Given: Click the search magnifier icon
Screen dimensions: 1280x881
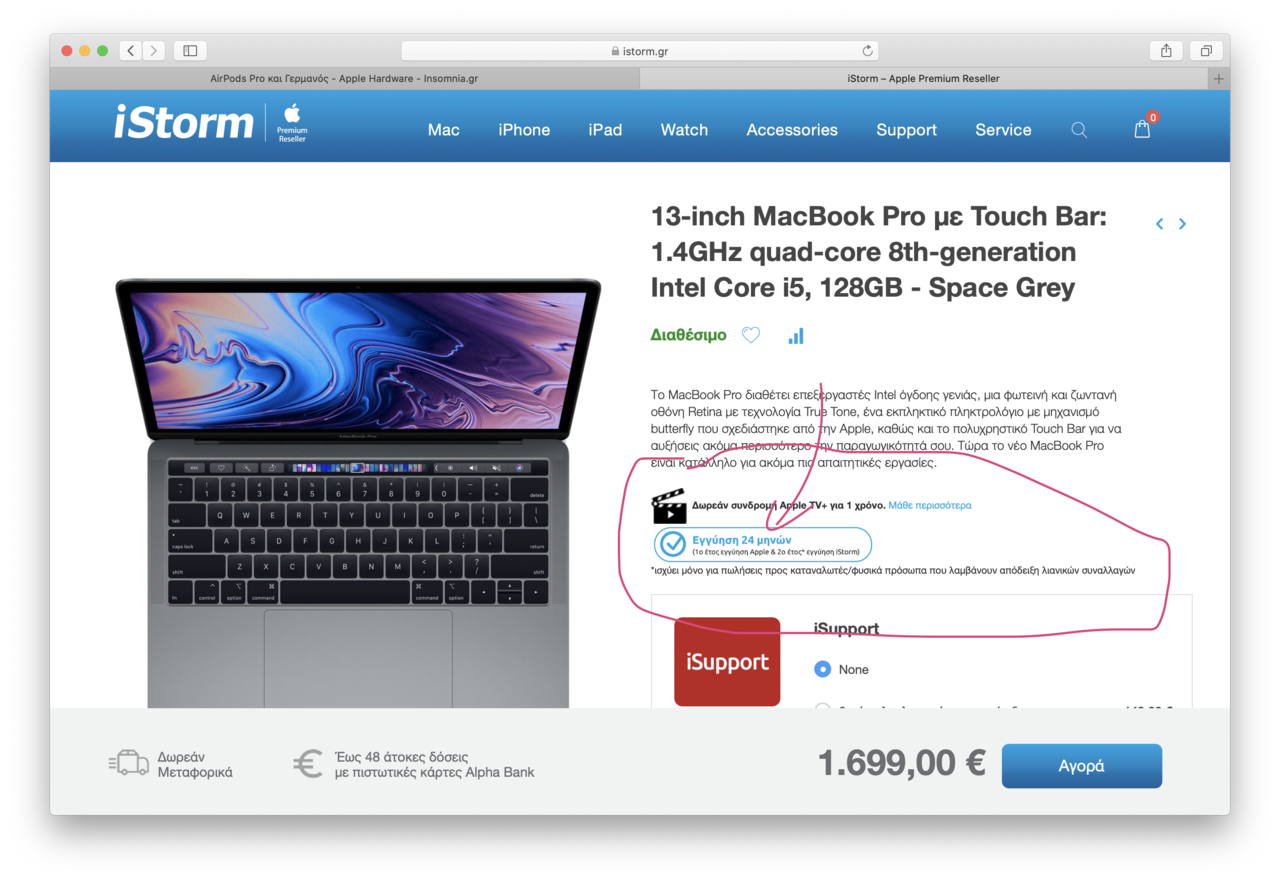Looking at the screenshot, I should pyautogui.click(x=1079, y=130).
